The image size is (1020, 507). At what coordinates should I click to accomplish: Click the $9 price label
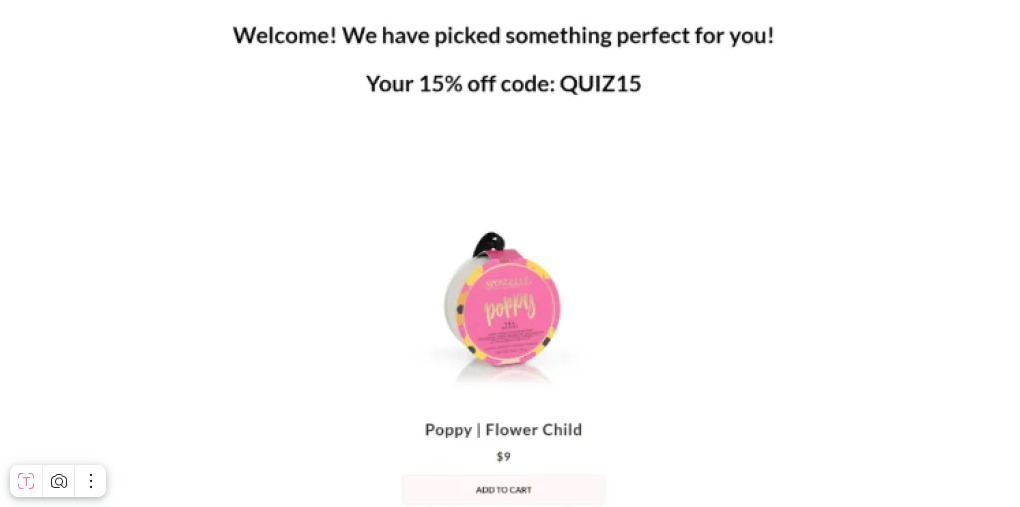pyautogui.click(x=503, y=457)
